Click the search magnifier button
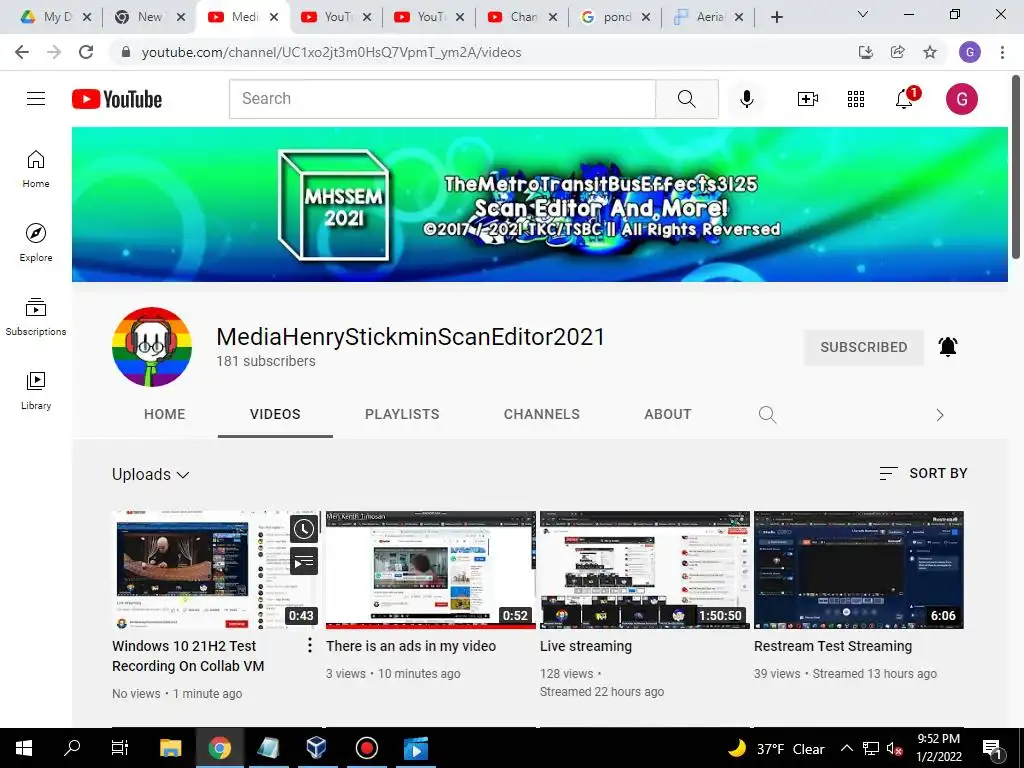Screen dimensions: 1024x768 [686, 99]
